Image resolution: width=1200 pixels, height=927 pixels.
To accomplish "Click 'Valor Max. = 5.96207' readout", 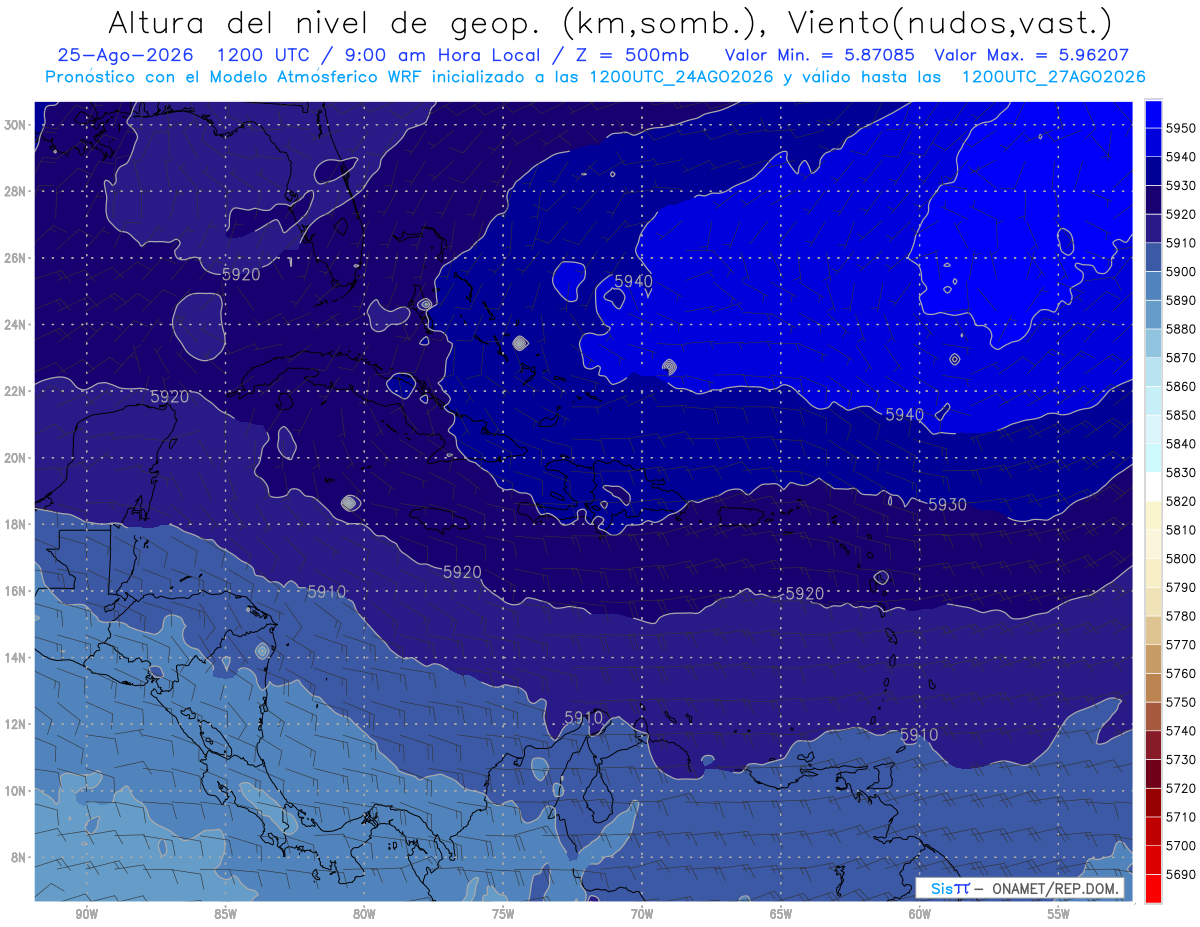I will click(x=1033, y=55).
